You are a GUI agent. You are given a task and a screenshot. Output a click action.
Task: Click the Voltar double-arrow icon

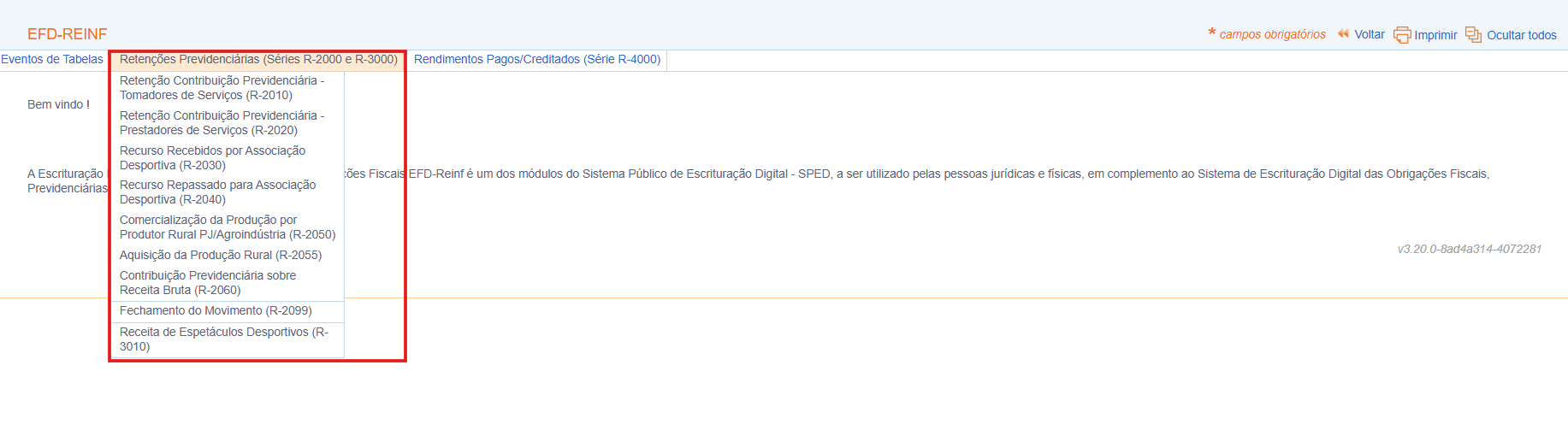point(1343,34)
